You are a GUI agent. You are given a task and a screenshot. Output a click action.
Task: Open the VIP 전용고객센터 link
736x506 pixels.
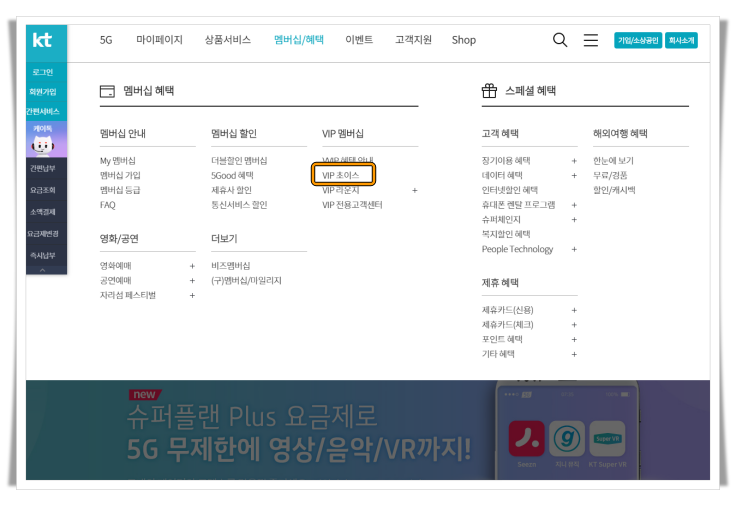tap(353, 205)
